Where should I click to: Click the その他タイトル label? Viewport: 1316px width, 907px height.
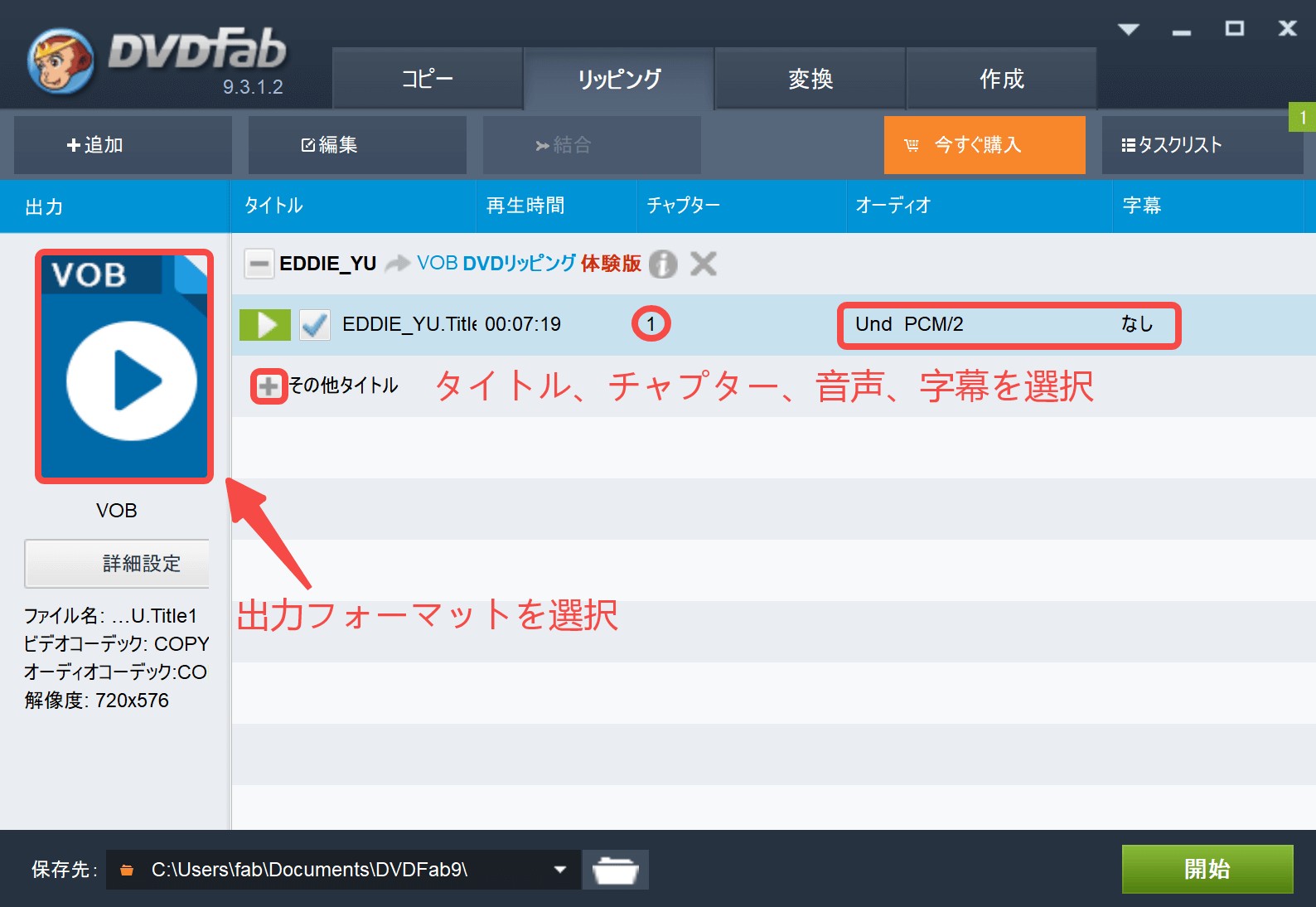(x=343, y=386)
